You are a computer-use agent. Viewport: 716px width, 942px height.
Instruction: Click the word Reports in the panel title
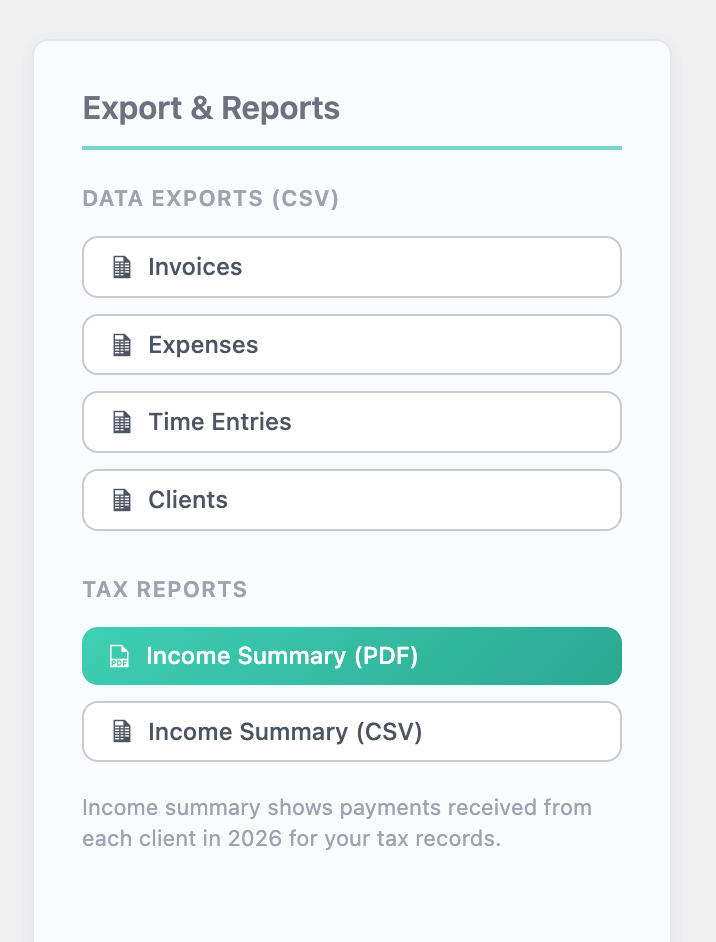pos(281,108)
